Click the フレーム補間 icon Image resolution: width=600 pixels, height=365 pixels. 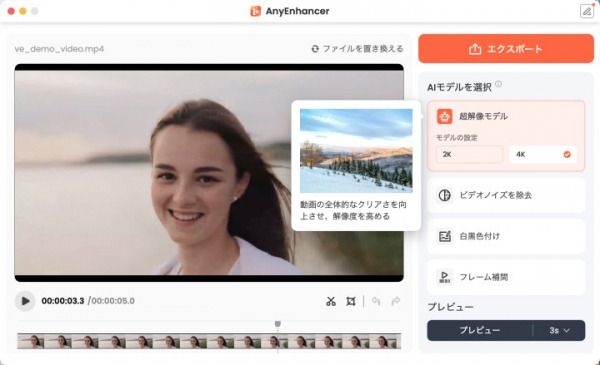pyautogui.click(x=444, y=277)
